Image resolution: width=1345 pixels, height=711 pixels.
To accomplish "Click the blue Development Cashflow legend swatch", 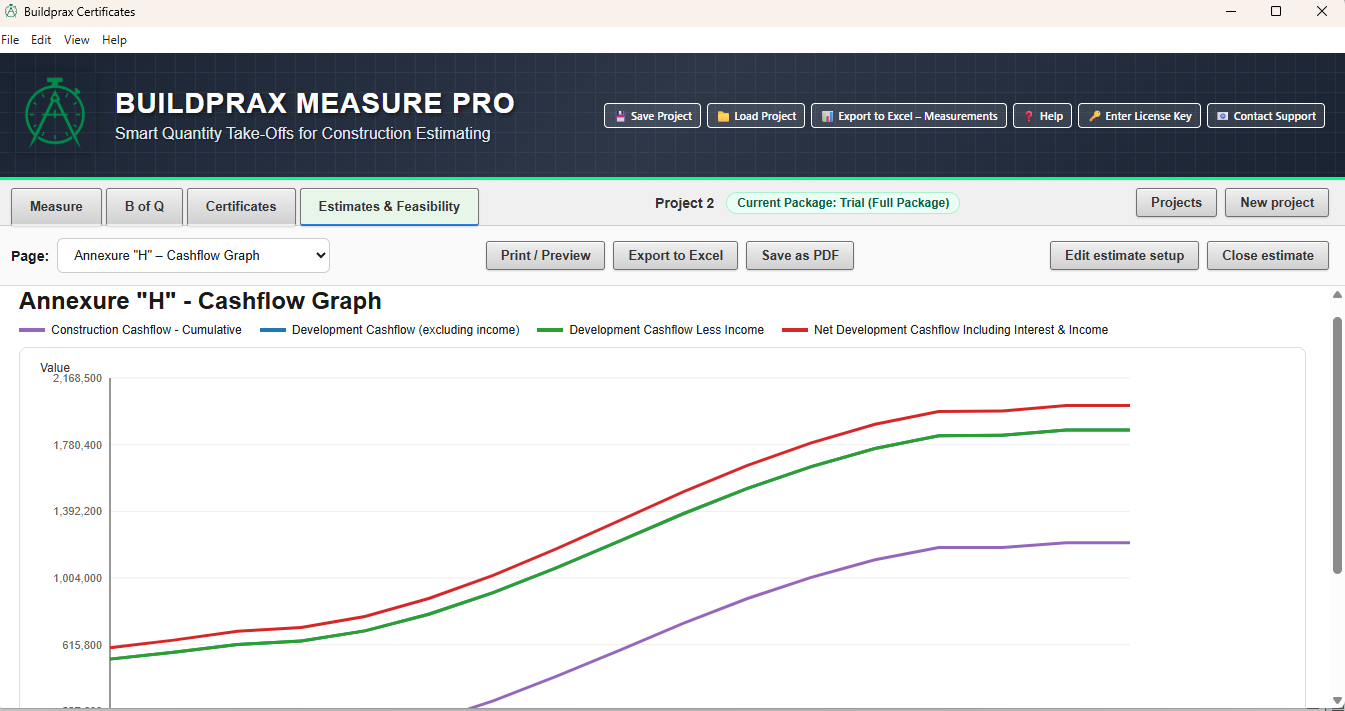I will pyautogui.click(x=272, y=330).
